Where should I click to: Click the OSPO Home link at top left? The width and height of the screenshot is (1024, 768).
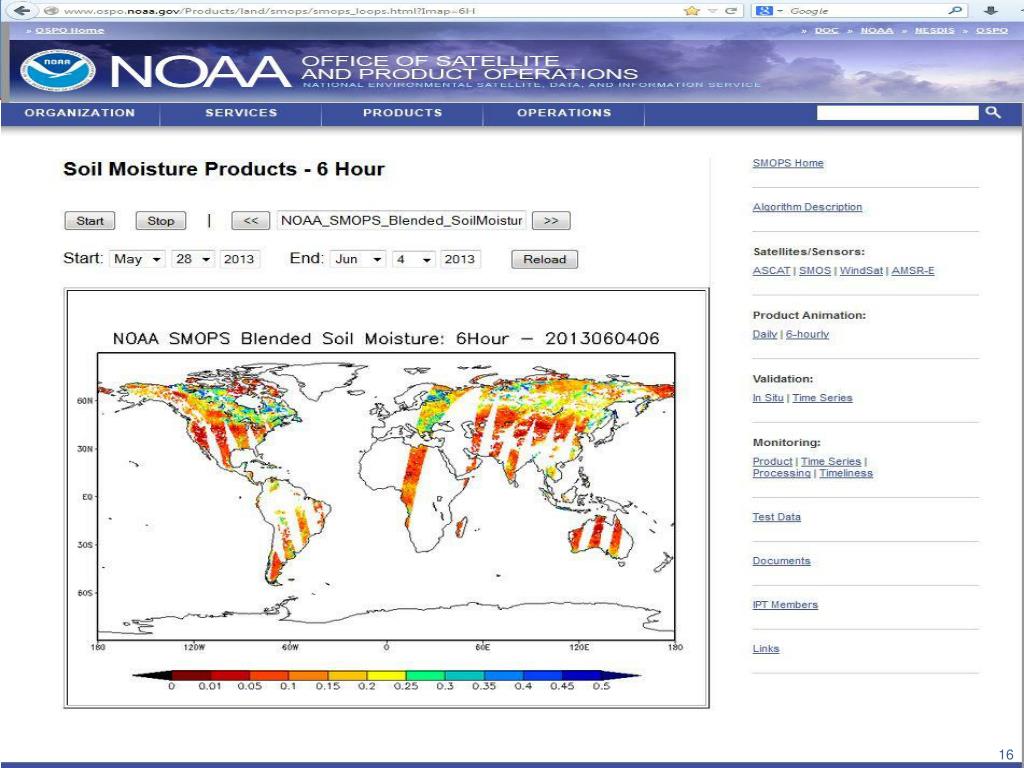[x=70, y=31]
